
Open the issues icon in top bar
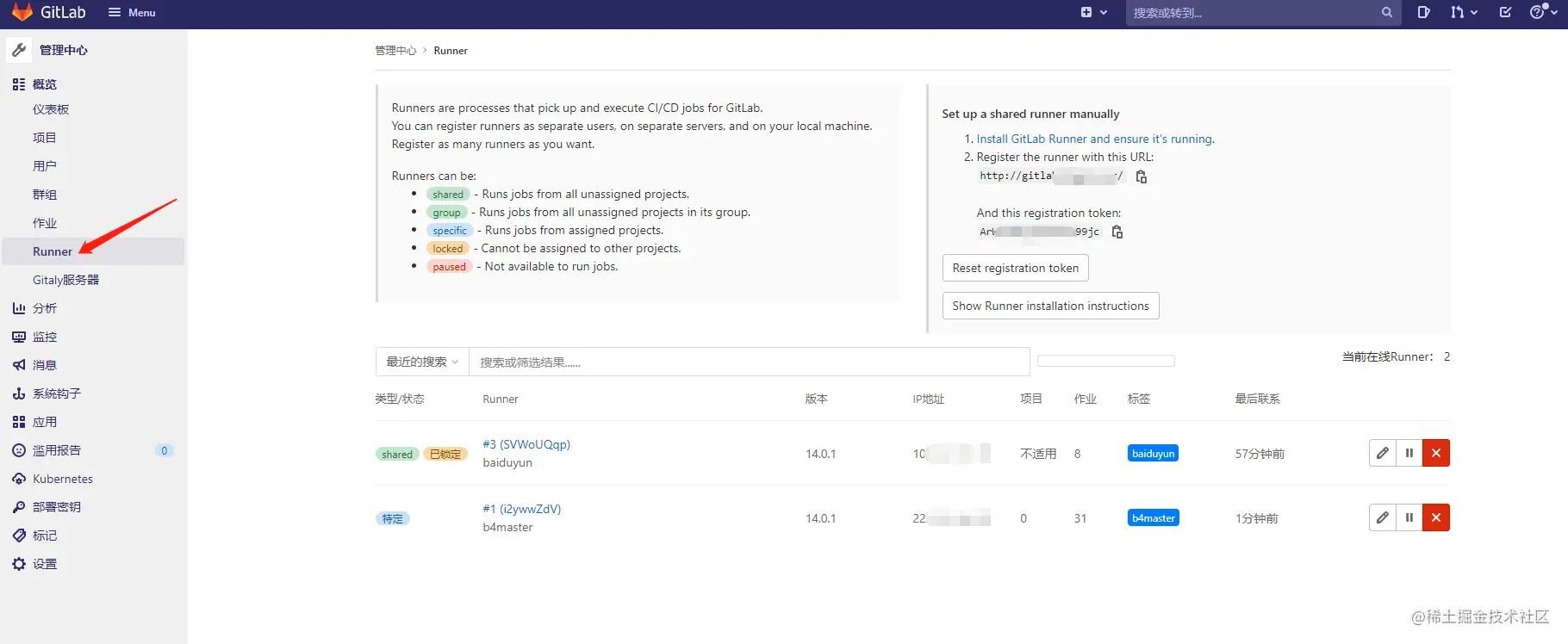[1423, 12]
